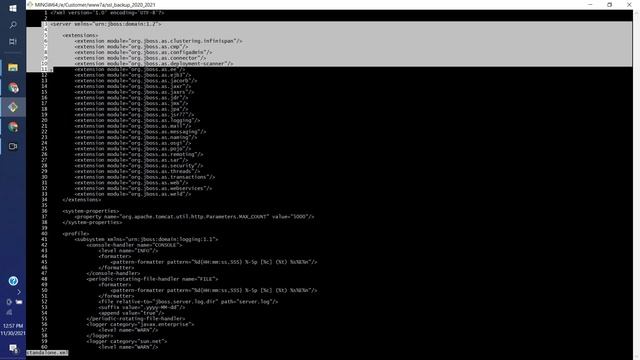This screenshot has height=360, width=640.
Task: Click the closing </system-properties> tag line
Action: pos(92,222)
